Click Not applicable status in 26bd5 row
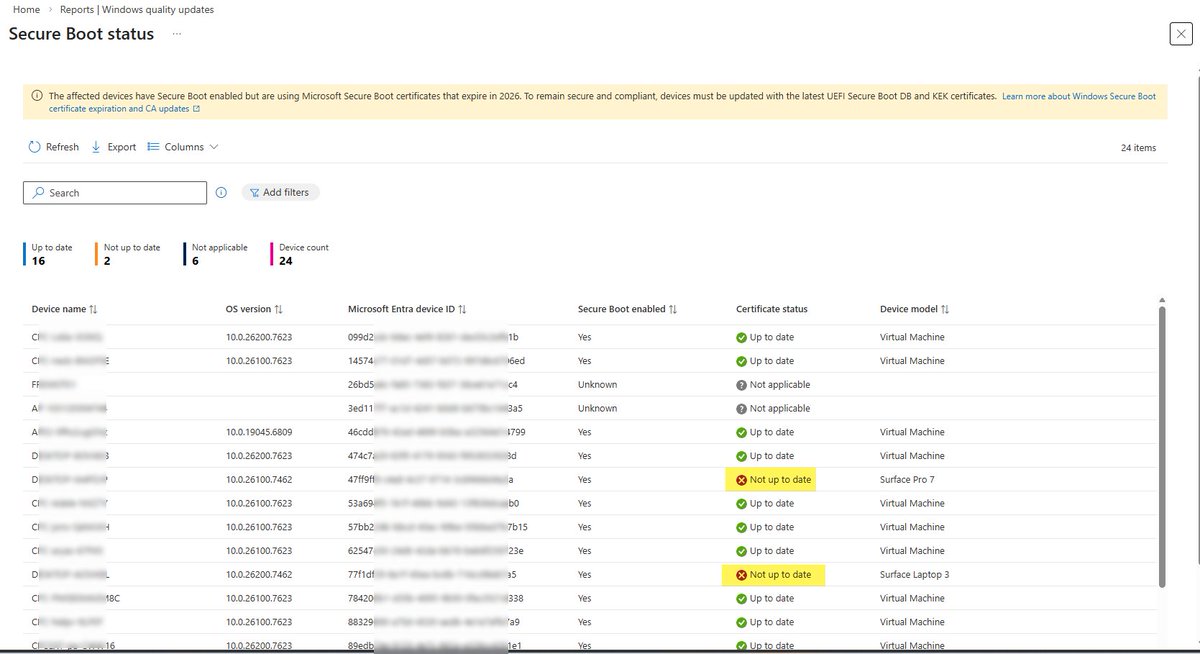The width and height of the screenshot is (1200, 654). pos(773,385)
